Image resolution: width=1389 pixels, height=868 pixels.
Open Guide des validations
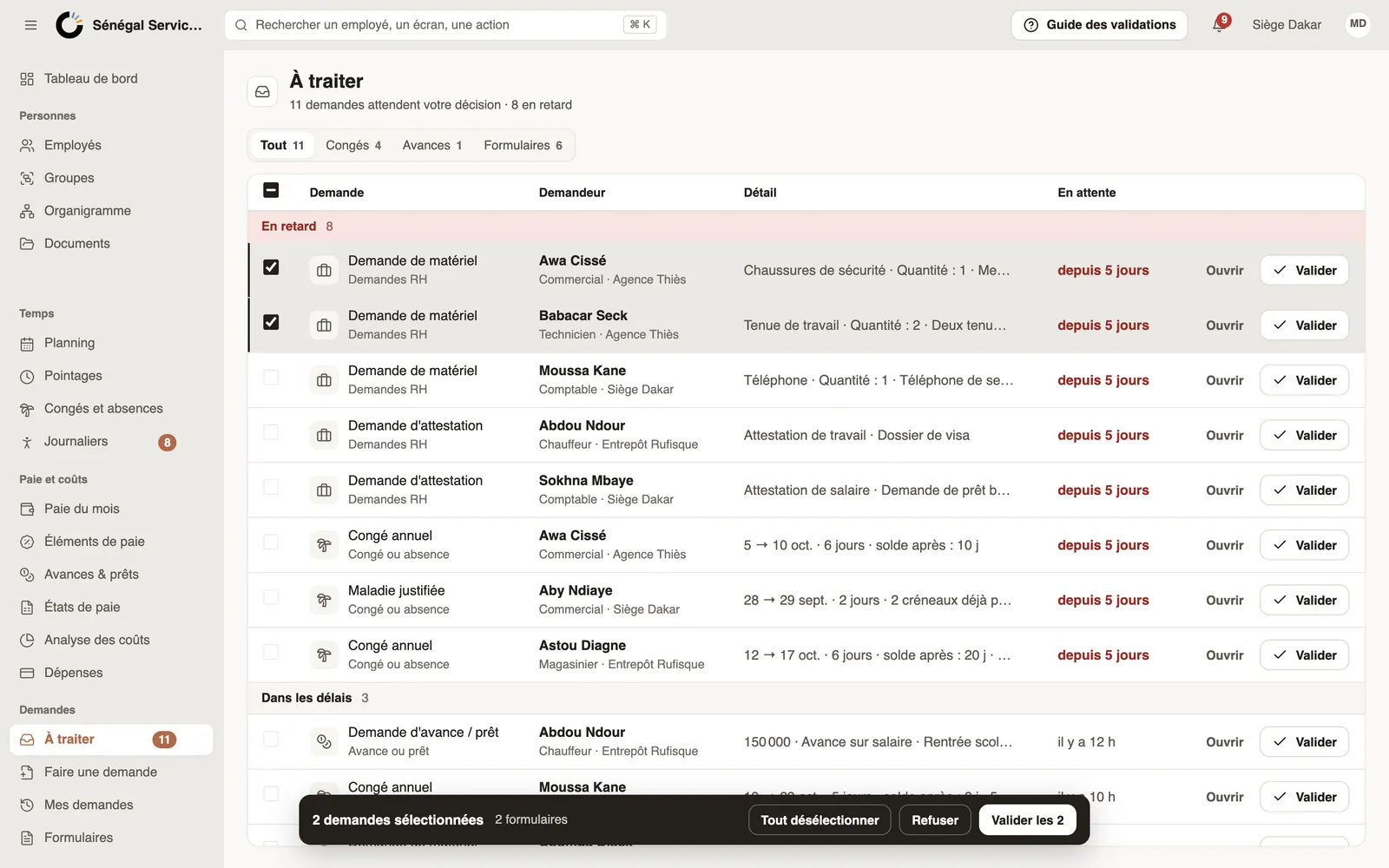click(1099, 25)
